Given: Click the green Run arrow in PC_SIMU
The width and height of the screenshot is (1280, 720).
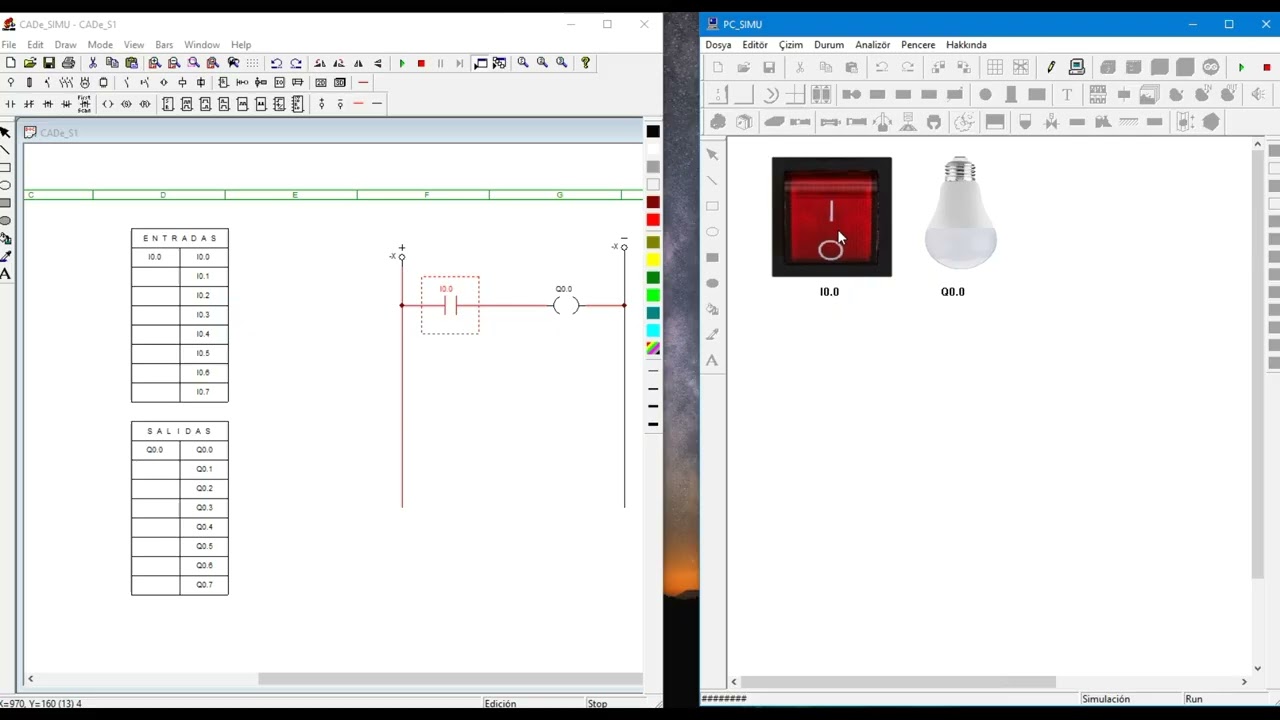Looking at the screenshot, I should click(1241, 67).
